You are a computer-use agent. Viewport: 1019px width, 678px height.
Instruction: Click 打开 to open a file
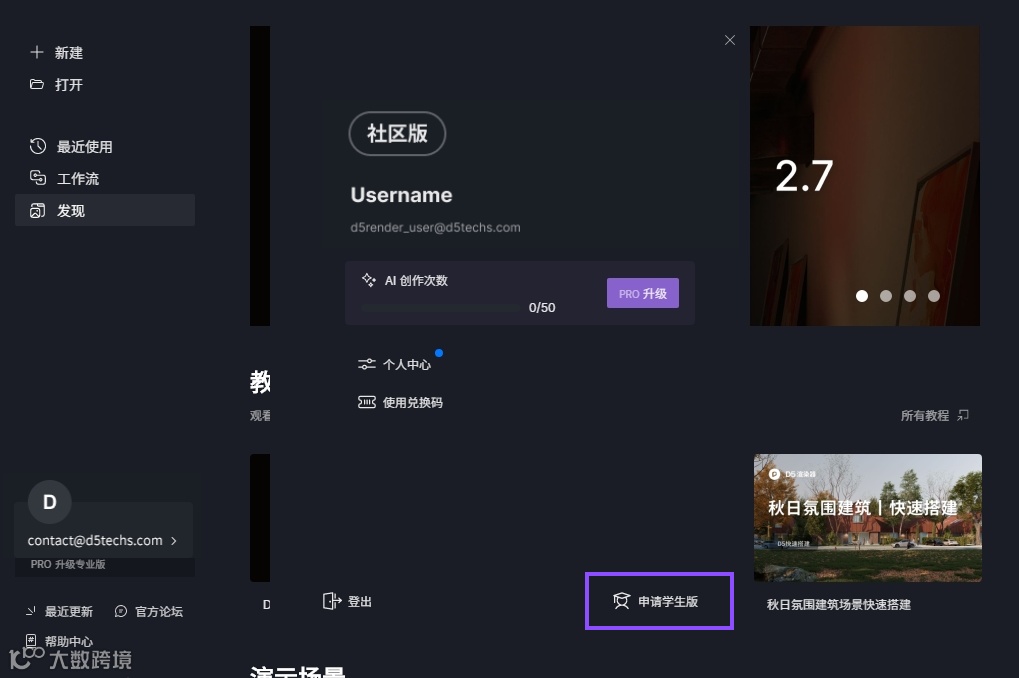click(x=69, y=85)
